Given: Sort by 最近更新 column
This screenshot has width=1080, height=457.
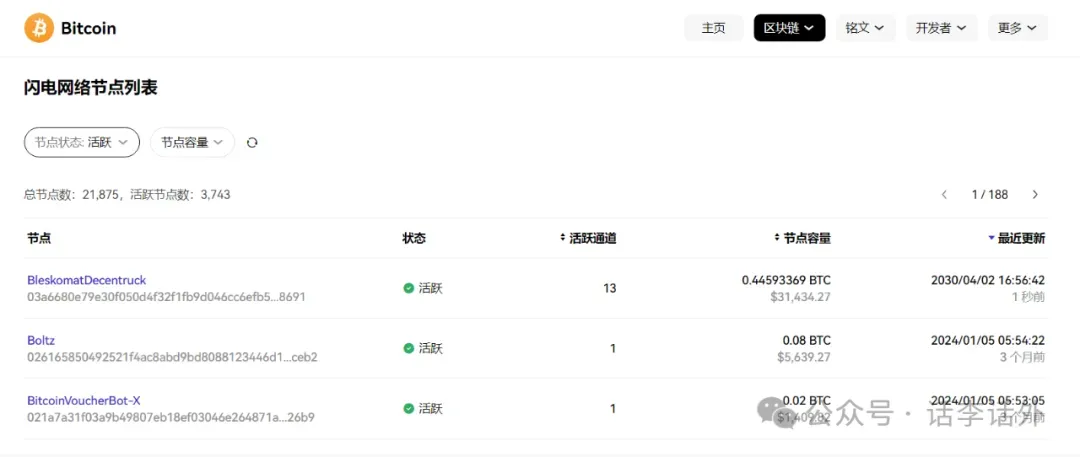Looking at the screenshot, I should click(x=1017, y=238).
